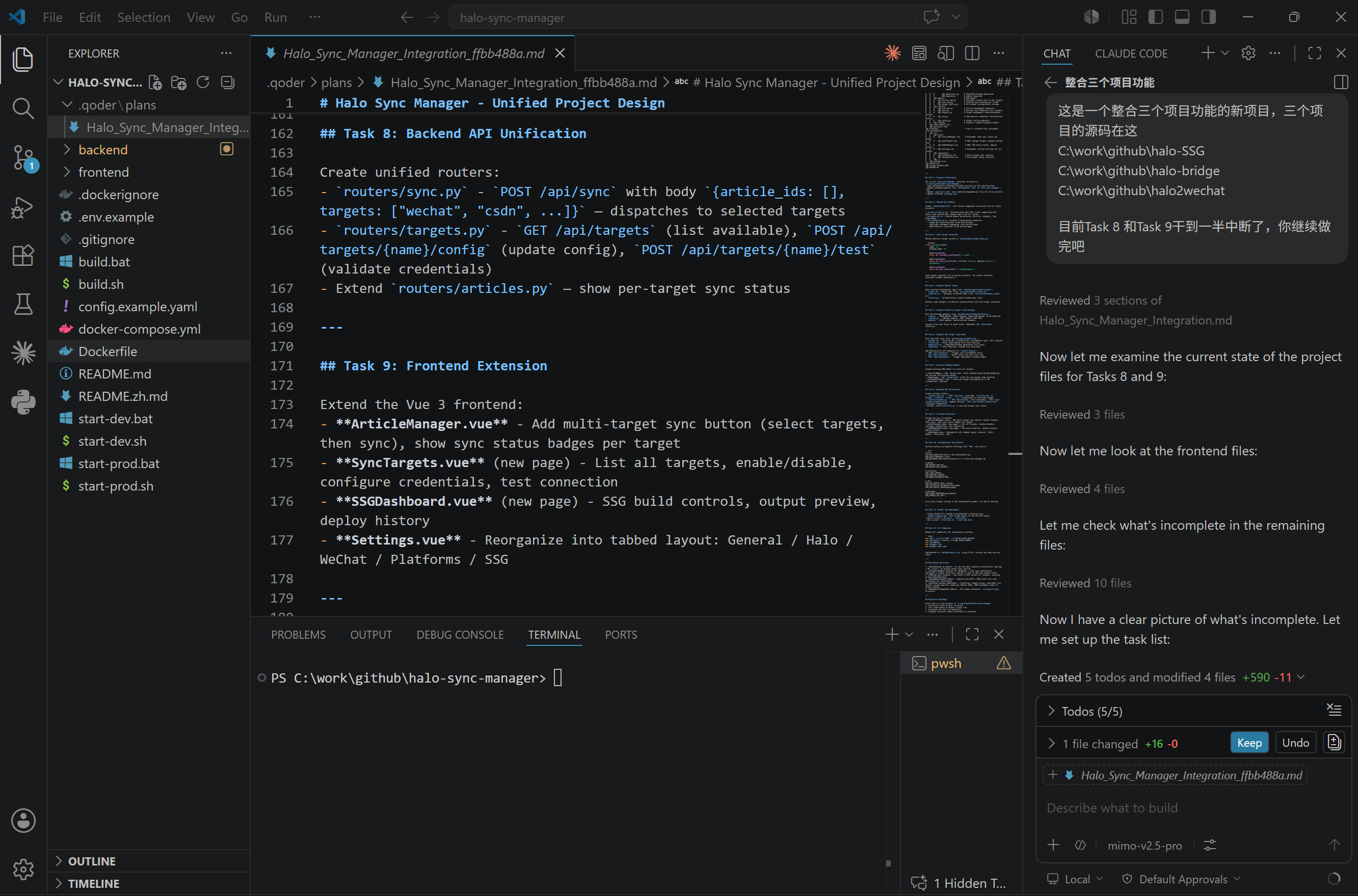
Task: Open markdown preview to the side
Action: point(946,53)
